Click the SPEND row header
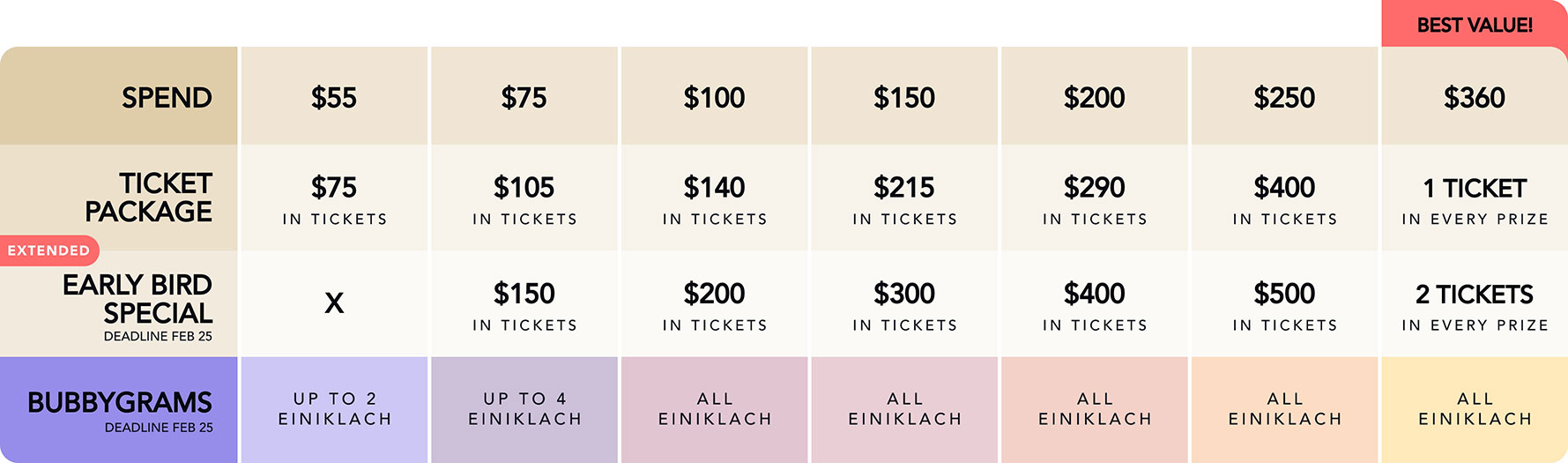1568x463 pixels. coord(166,97)
